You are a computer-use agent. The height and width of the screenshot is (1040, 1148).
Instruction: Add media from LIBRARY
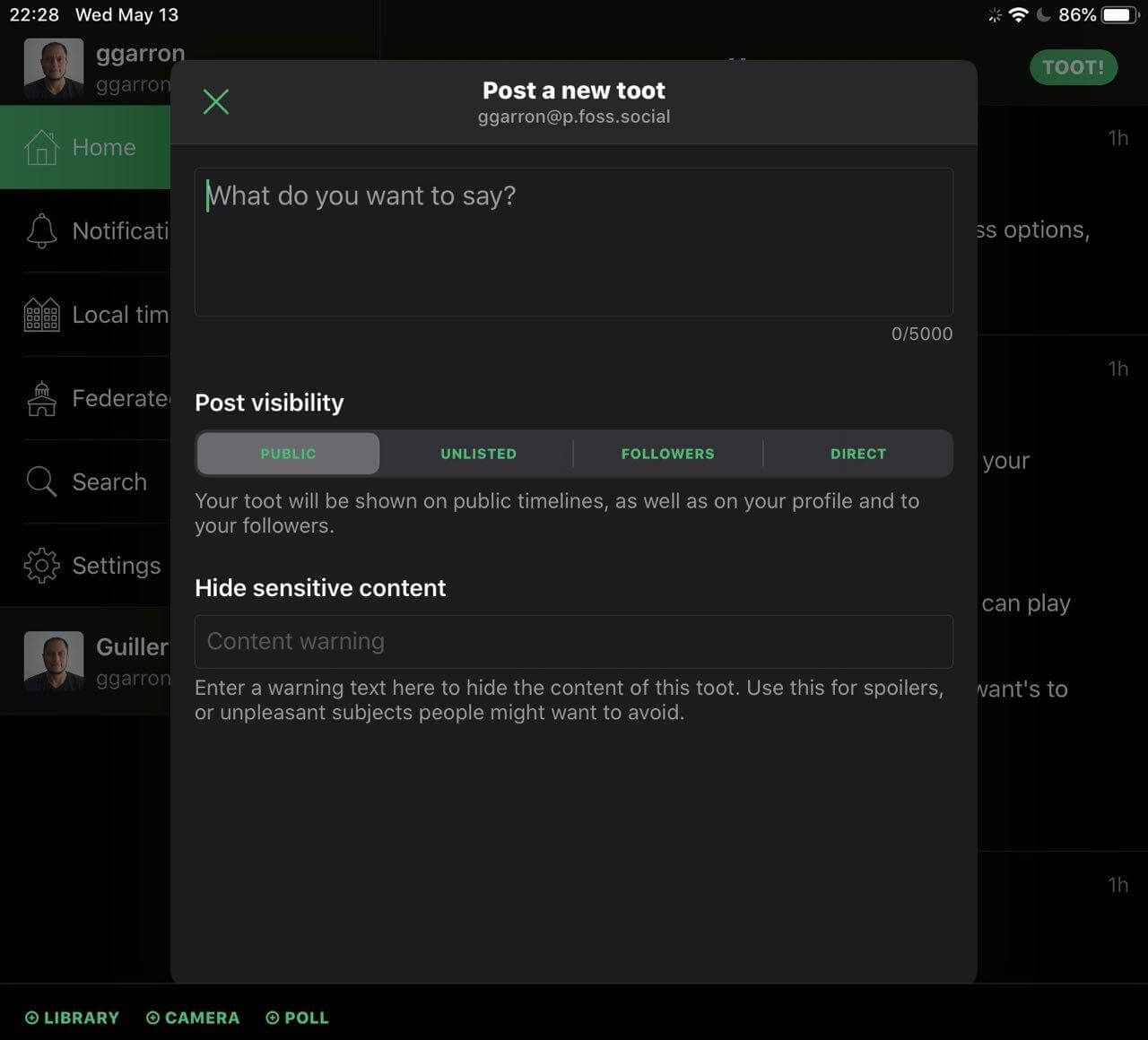pyautogui.click(x=72, y=1018)
